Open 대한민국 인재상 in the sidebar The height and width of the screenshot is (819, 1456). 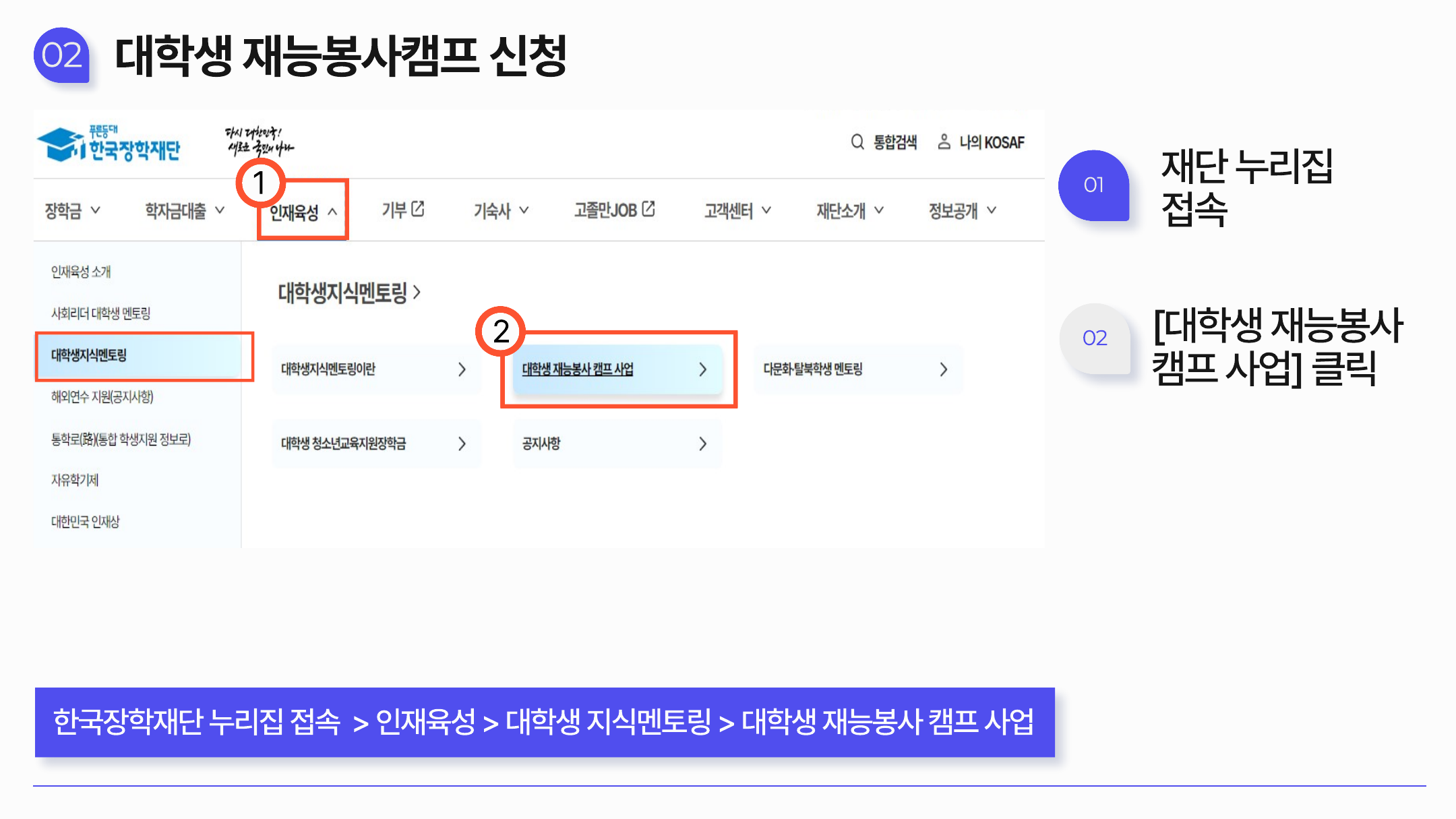tap(85, 522)
